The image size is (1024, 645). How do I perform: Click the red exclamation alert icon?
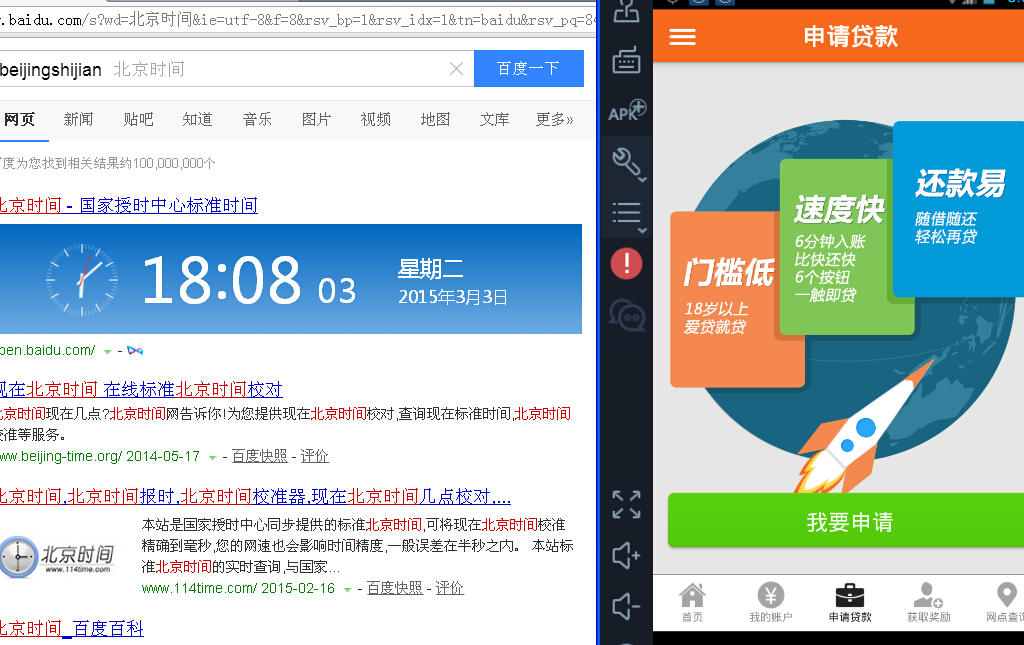626,264
